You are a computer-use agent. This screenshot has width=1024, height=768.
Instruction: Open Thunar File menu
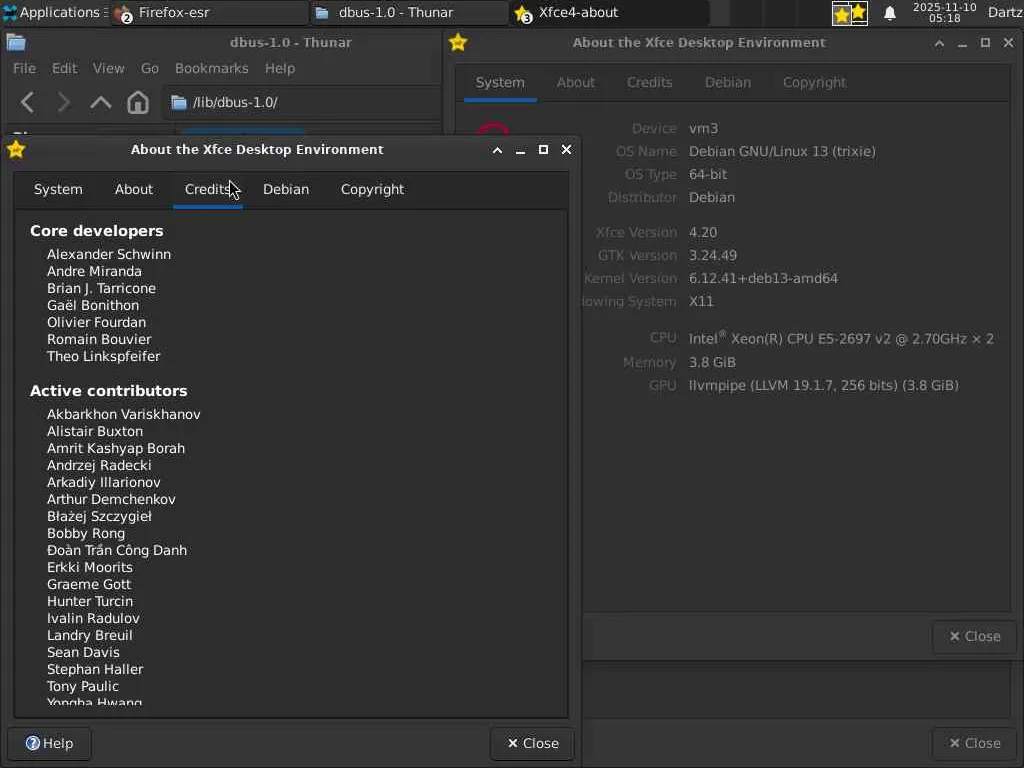24,69
